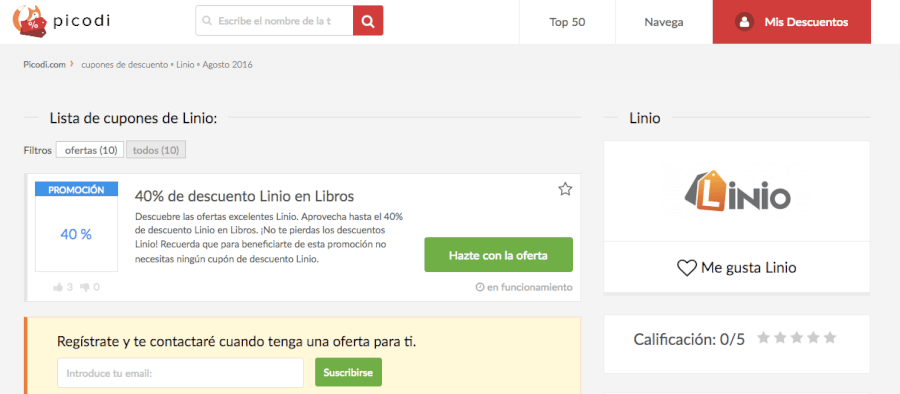Screen dimensions: 900x394
Task: Click the Picodi.com breadcrumb link
Action: [x=45, y=64]
